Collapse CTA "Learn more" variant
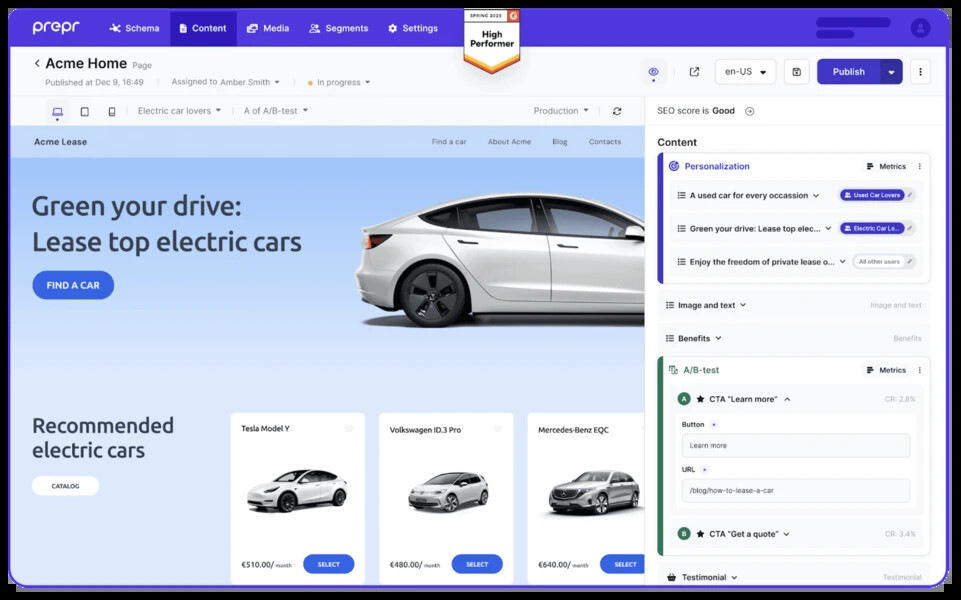Viewport: 961px width, 600px height. (787, 399)
